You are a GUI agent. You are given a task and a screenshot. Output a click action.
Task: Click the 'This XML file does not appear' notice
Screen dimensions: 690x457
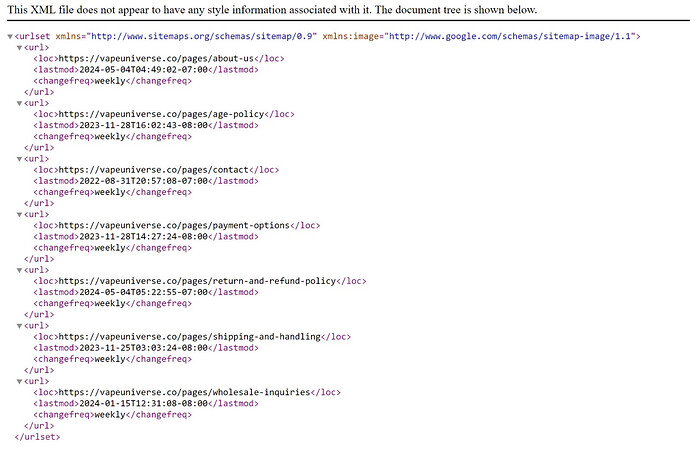(272, 10)
